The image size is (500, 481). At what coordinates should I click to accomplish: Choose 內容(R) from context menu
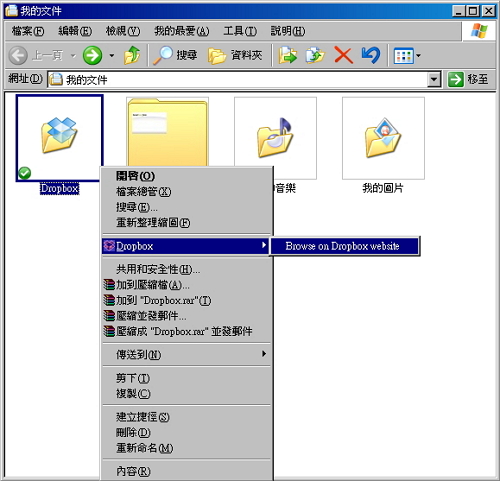[x=187, y=471]
